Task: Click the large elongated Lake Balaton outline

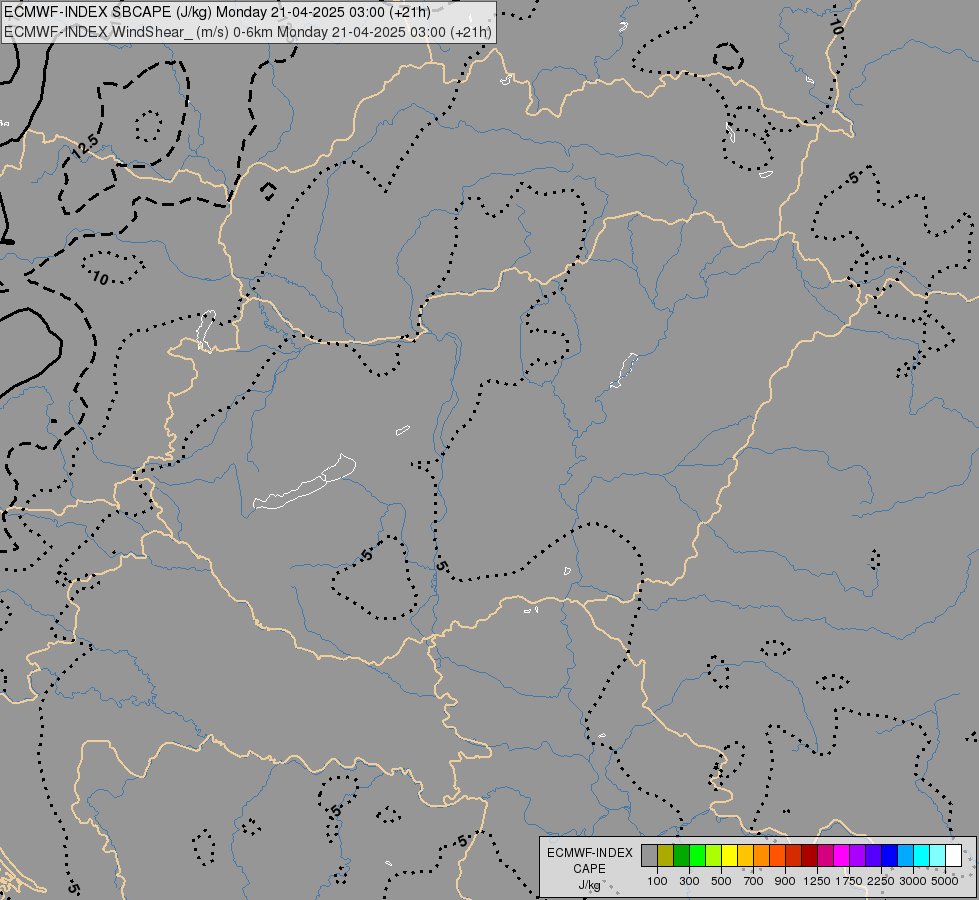Action: pyautogui.click(x=305, y=482)
